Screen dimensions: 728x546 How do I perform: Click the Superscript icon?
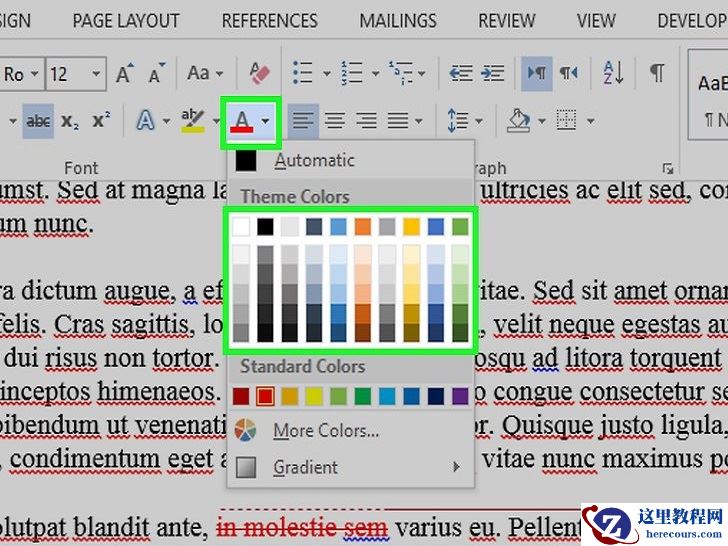pos(101,120)
